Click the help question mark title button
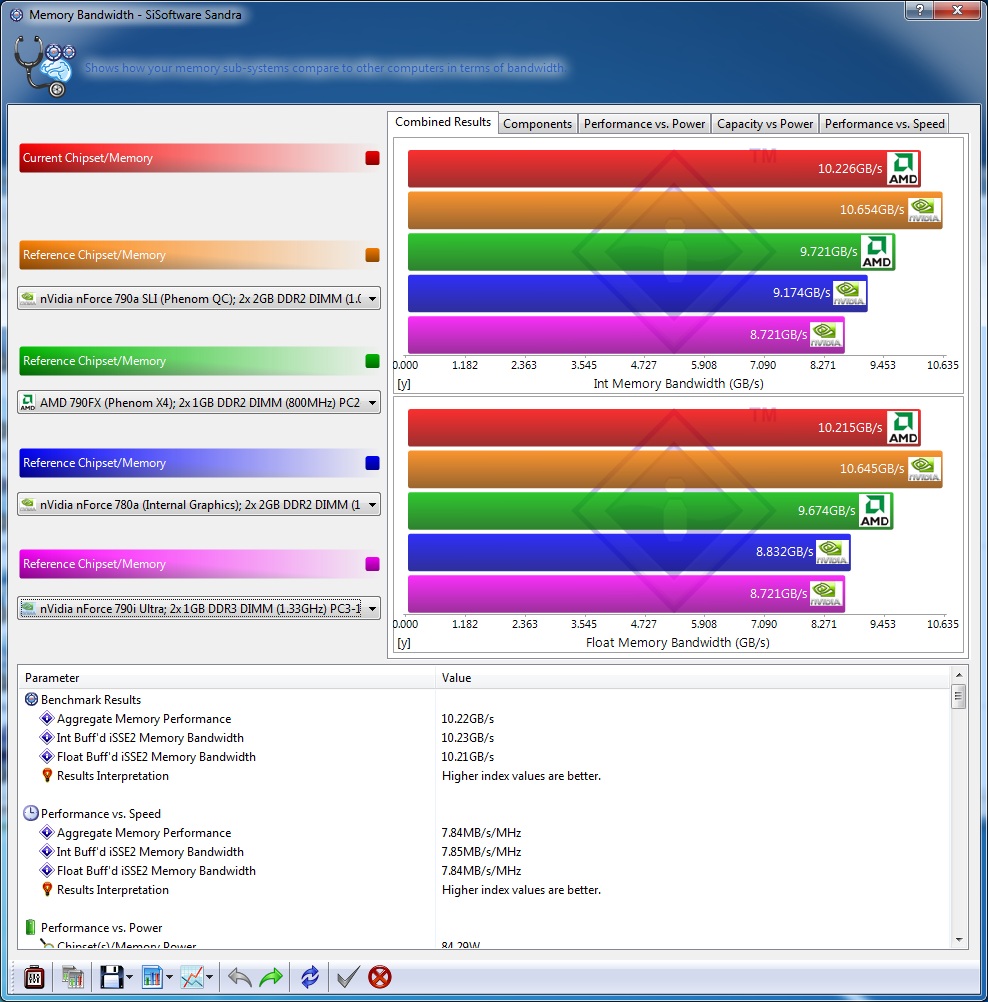This screenshot has height=1002, width=988. tap(919, 10)
